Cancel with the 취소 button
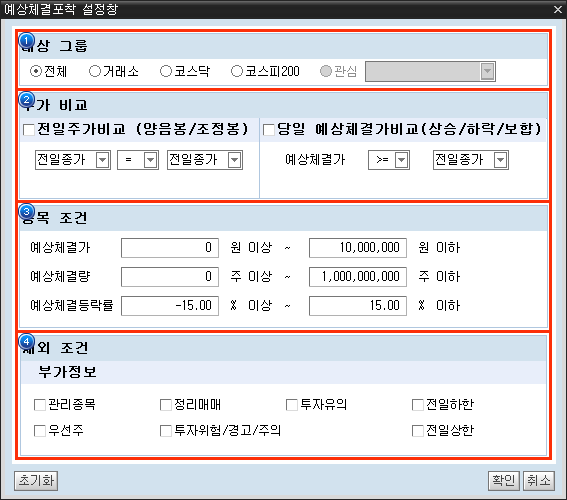 click(539, 481)
